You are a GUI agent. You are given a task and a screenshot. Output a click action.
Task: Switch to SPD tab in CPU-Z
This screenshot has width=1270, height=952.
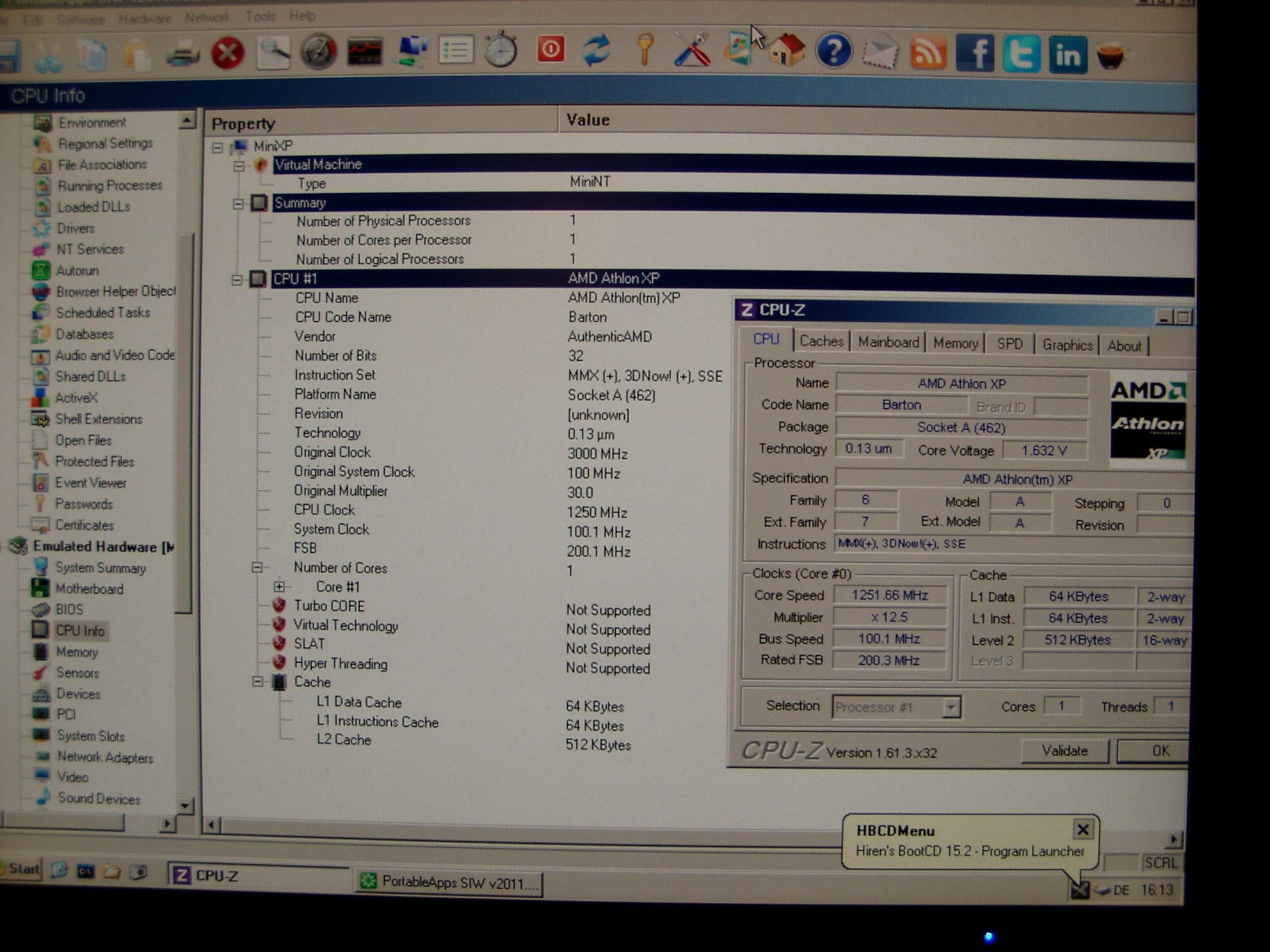tap(1009, 344)
